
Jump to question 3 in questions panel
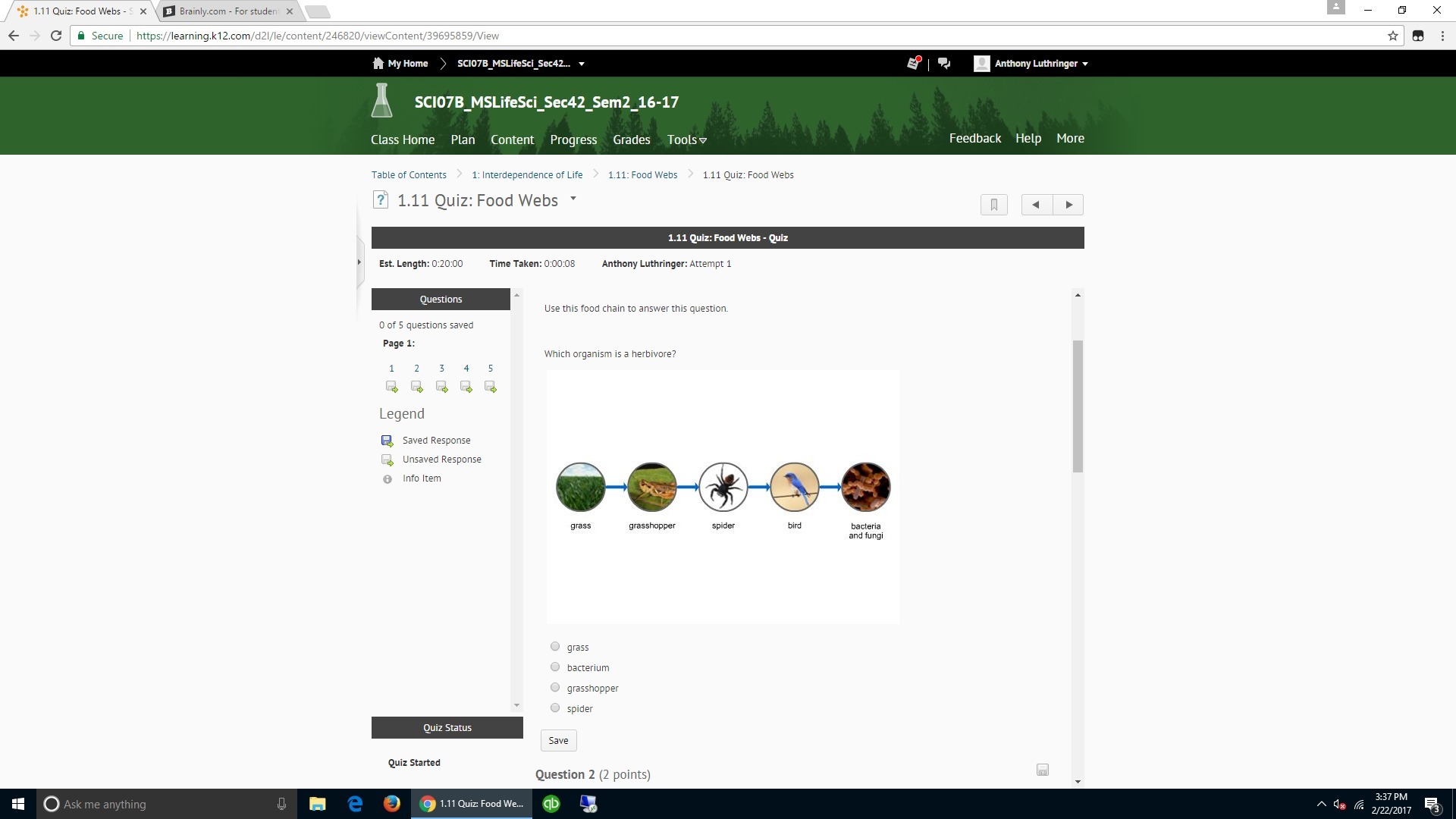pyautogui.click(x=441, y=369)
